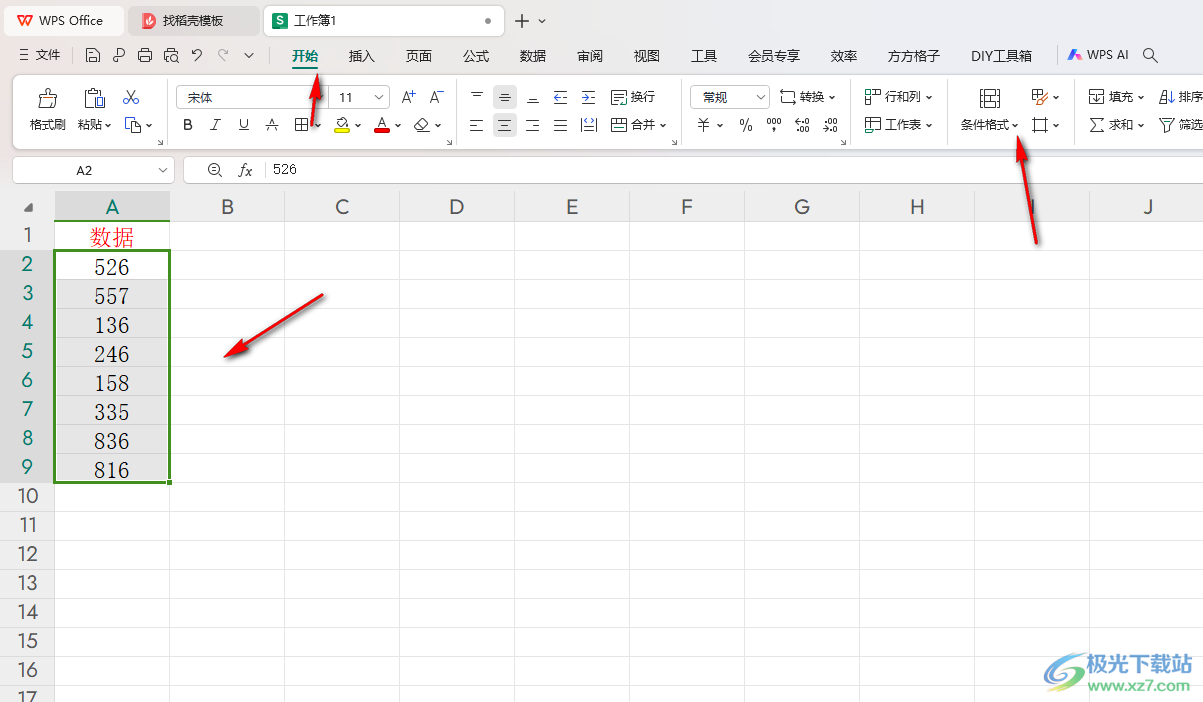This screenshot has height=702, width=1203.
Task: Click the formula bar input showing 526
Action: point(735,170)
